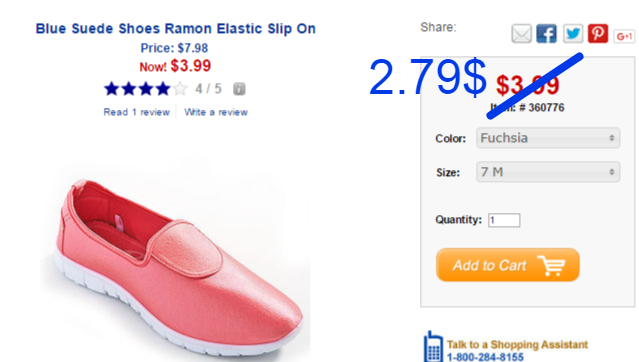Open the Color dropdown showing Fuchsia
The height and width of the screenshot is (362, 639).
point(548,138)
